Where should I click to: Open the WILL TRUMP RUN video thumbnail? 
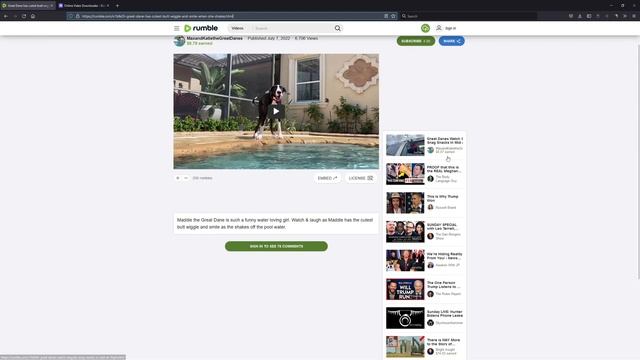tap(405, 289)
